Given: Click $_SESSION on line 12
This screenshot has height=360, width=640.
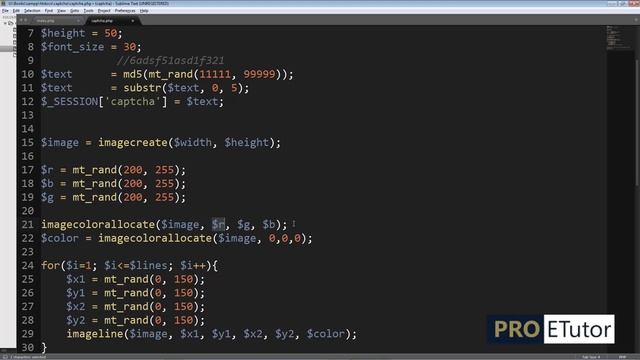Looking at the screenshot, I should point(69,102).
